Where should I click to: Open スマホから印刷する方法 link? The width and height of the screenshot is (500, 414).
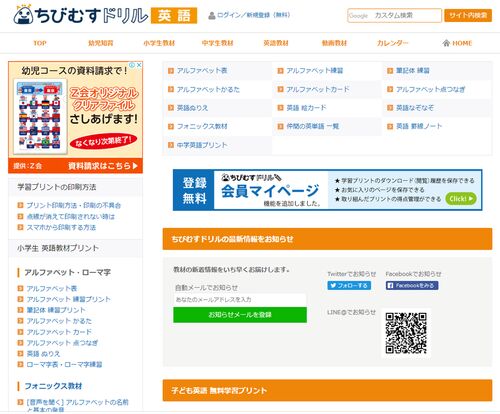coord(61,227)
